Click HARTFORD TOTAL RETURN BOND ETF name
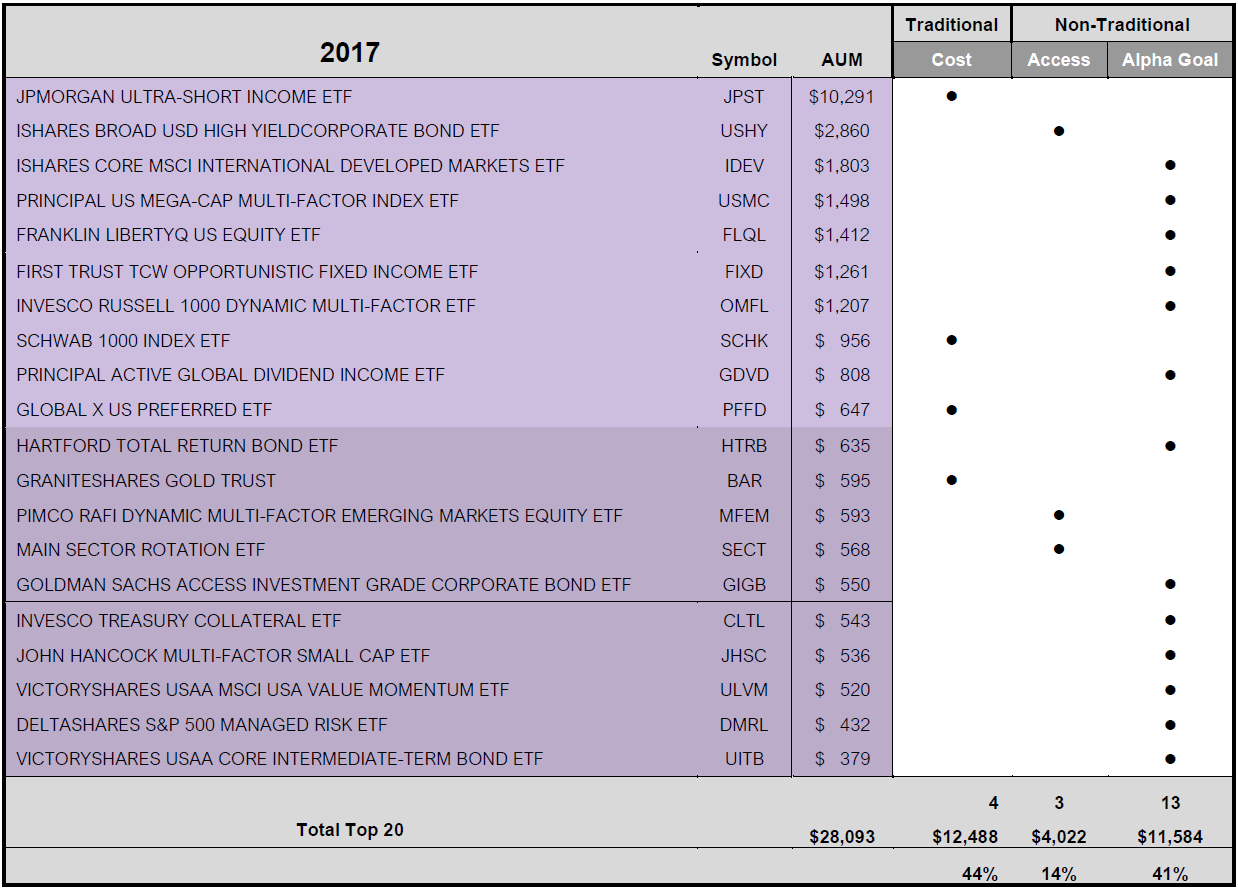The height and width of the screenshot is (888, 1238). point(177,446)
